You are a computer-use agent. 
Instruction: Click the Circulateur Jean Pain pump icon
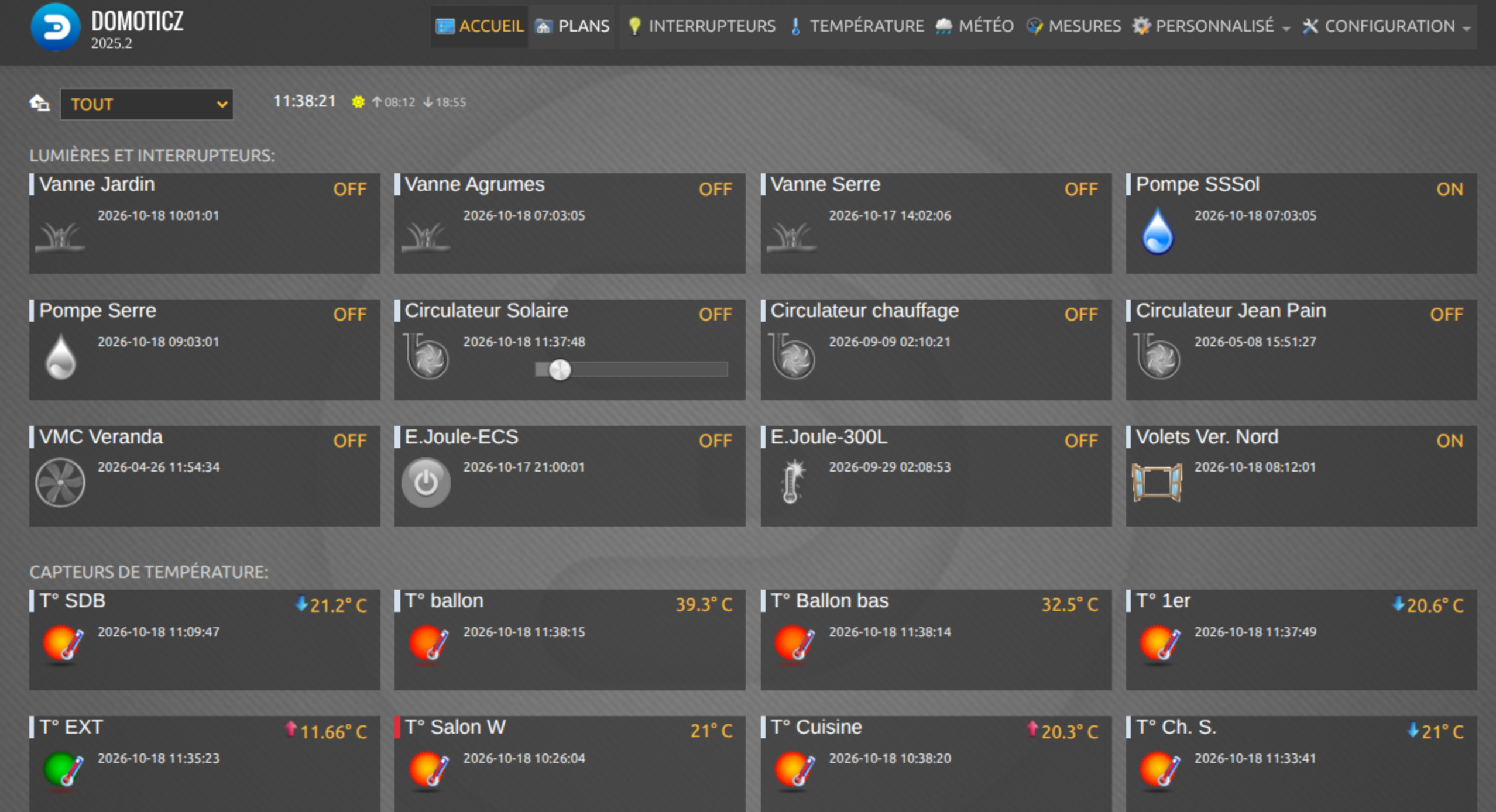coord(1157,356)
